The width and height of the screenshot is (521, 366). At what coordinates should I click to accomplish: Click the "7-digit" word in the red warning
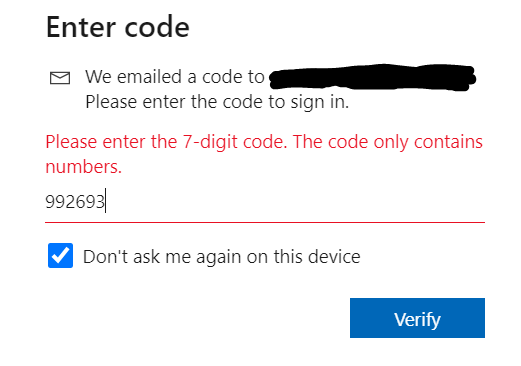pos(210,143)
